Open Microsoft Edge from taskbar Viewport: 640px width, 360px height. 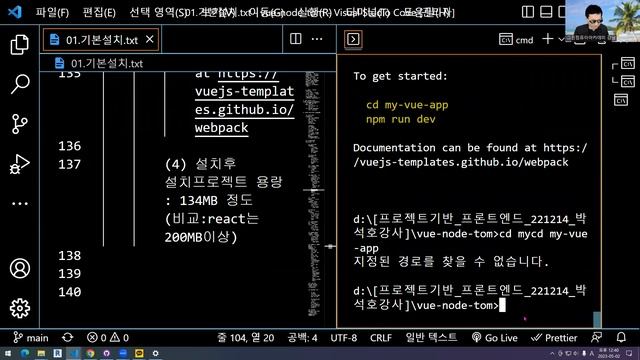(x=24, y=353)
